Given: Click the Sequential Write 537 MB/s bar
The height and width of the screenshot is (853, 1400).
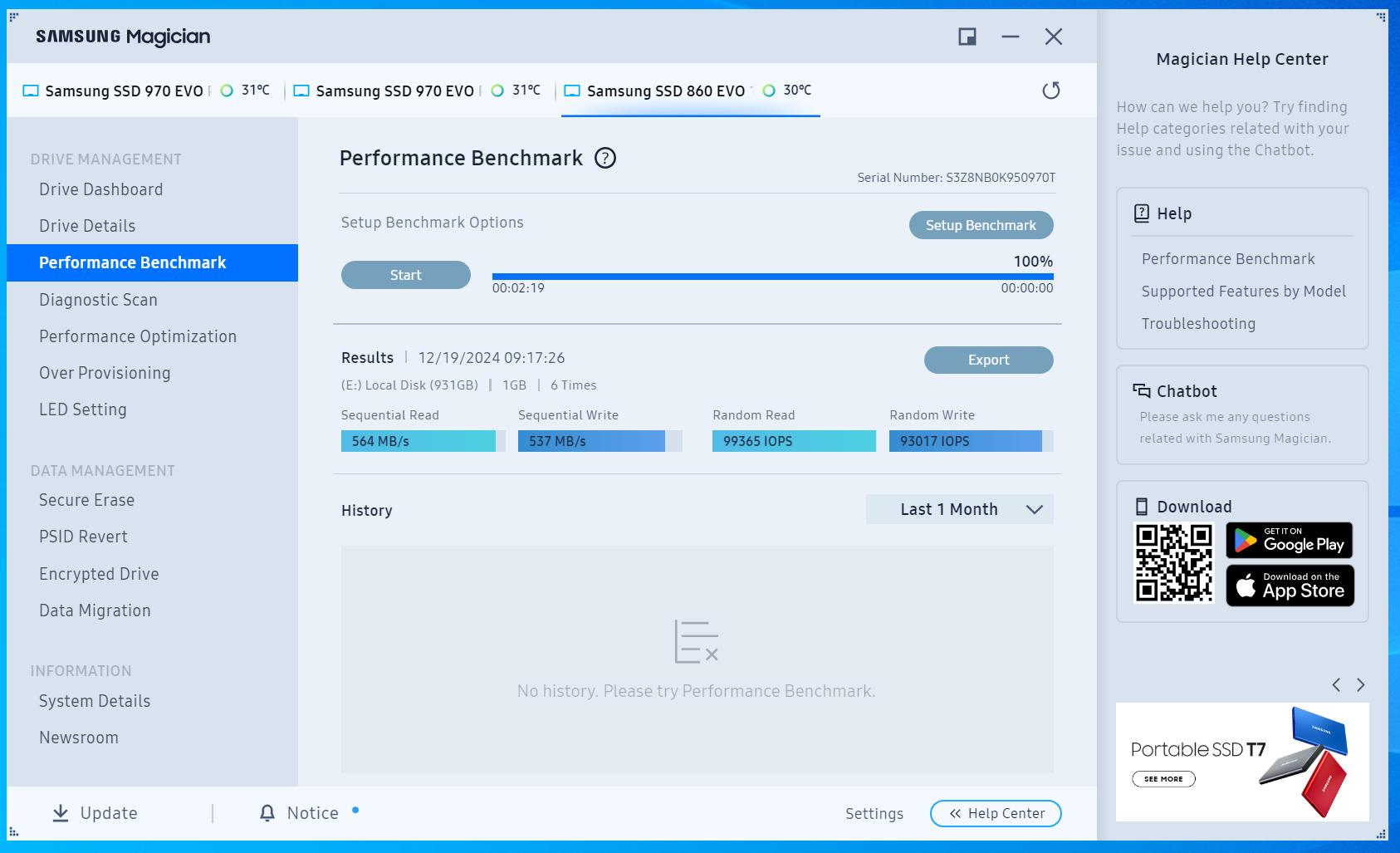Looking at the screenshot, I should [x=600, y=441].
